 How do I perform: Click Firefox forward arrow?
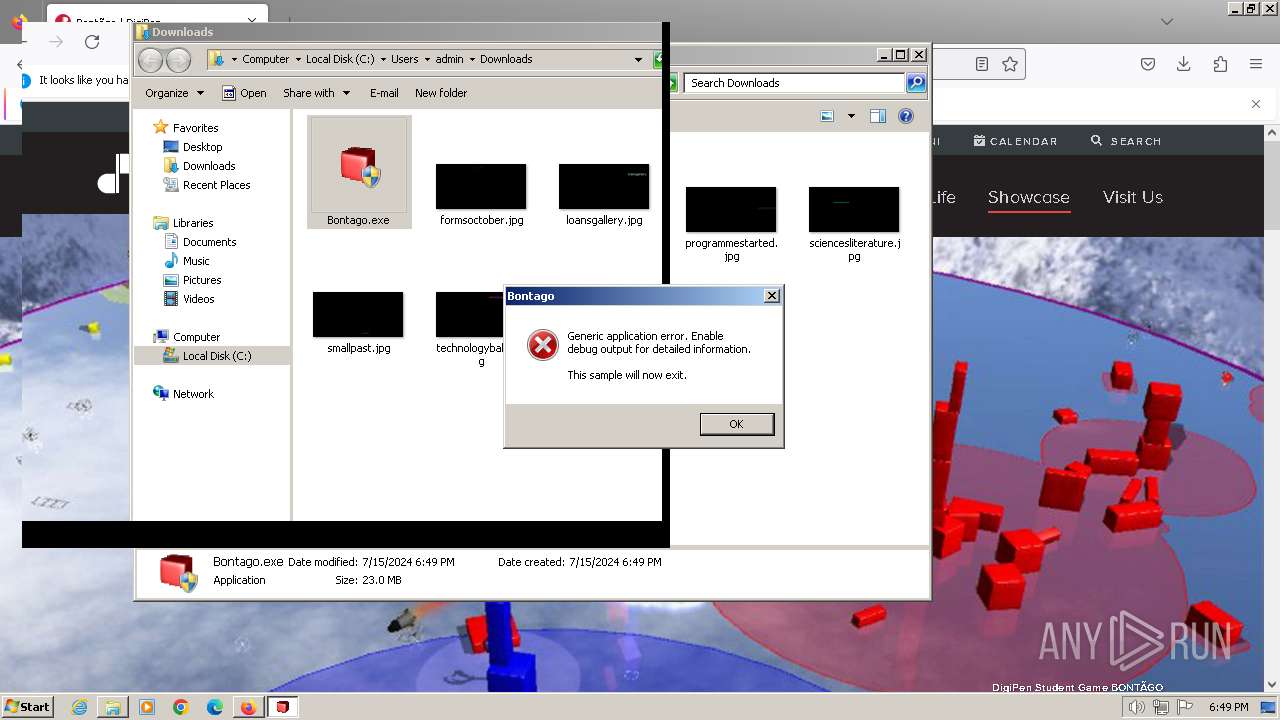pos(56,42)
